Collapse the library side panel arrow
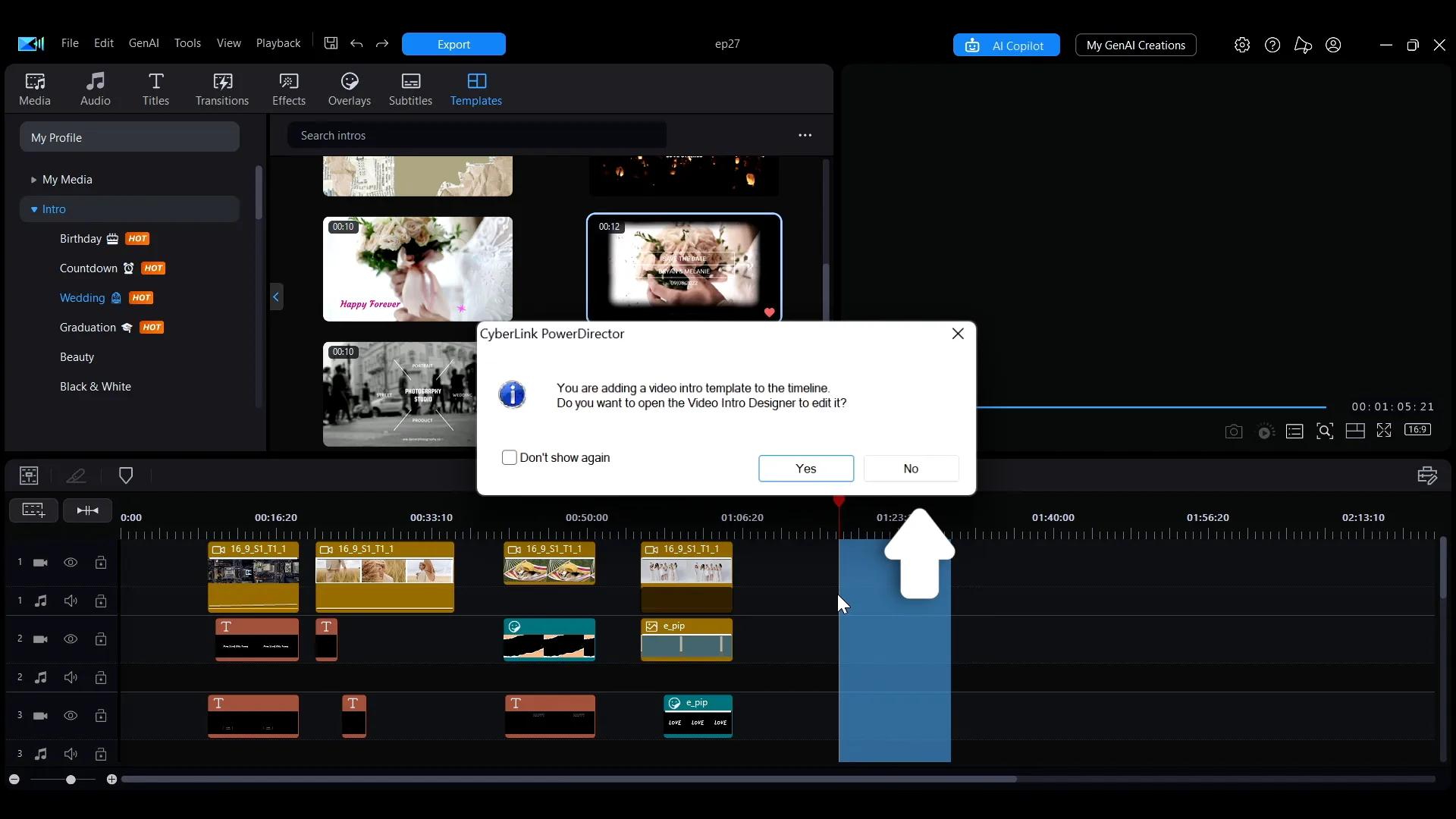Viewport: 1456px width, 819px height. 276,297
